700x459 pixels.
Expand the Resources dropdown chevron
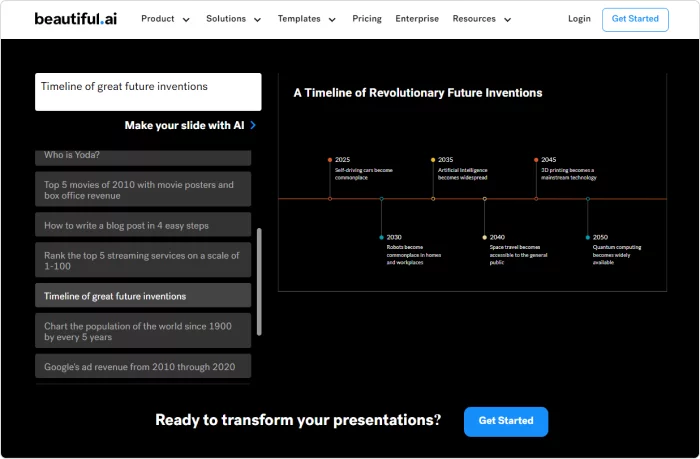pyautogui.click(x=507, y=20)
